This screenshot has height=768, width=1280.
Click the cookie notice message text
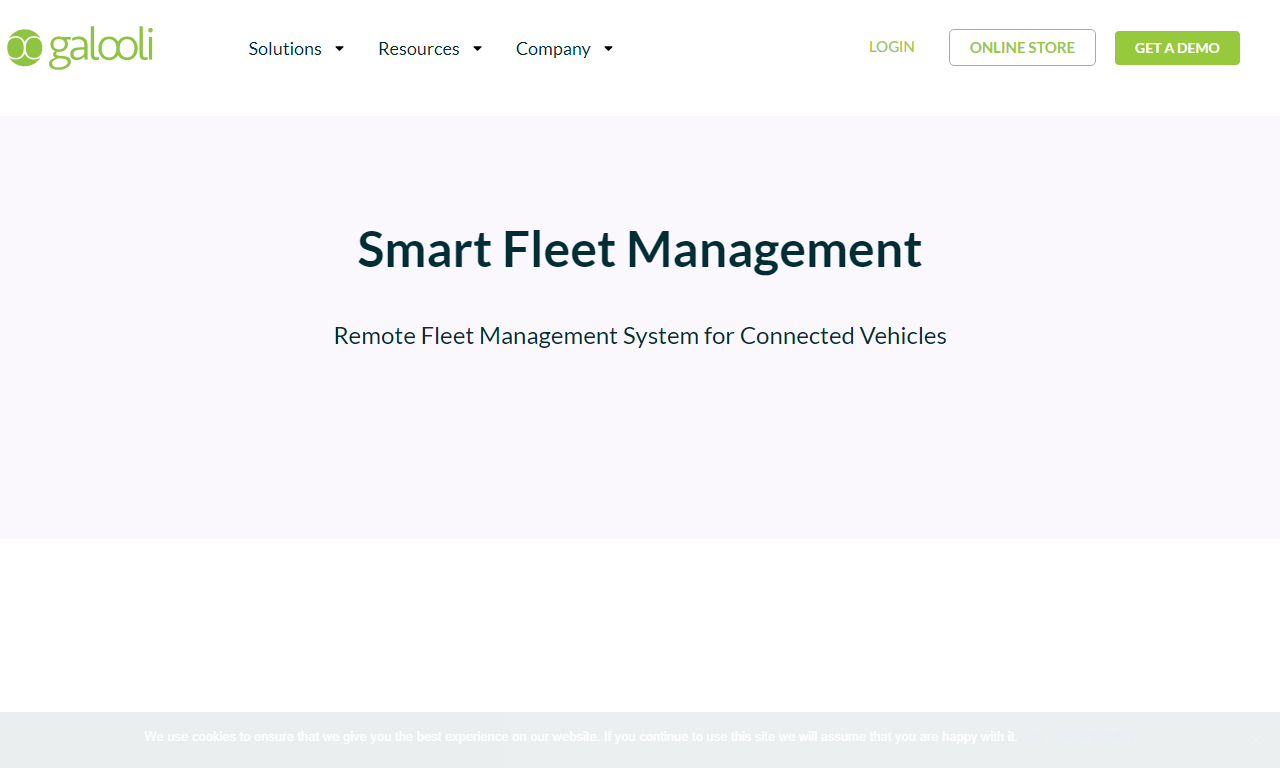point(580,737)
